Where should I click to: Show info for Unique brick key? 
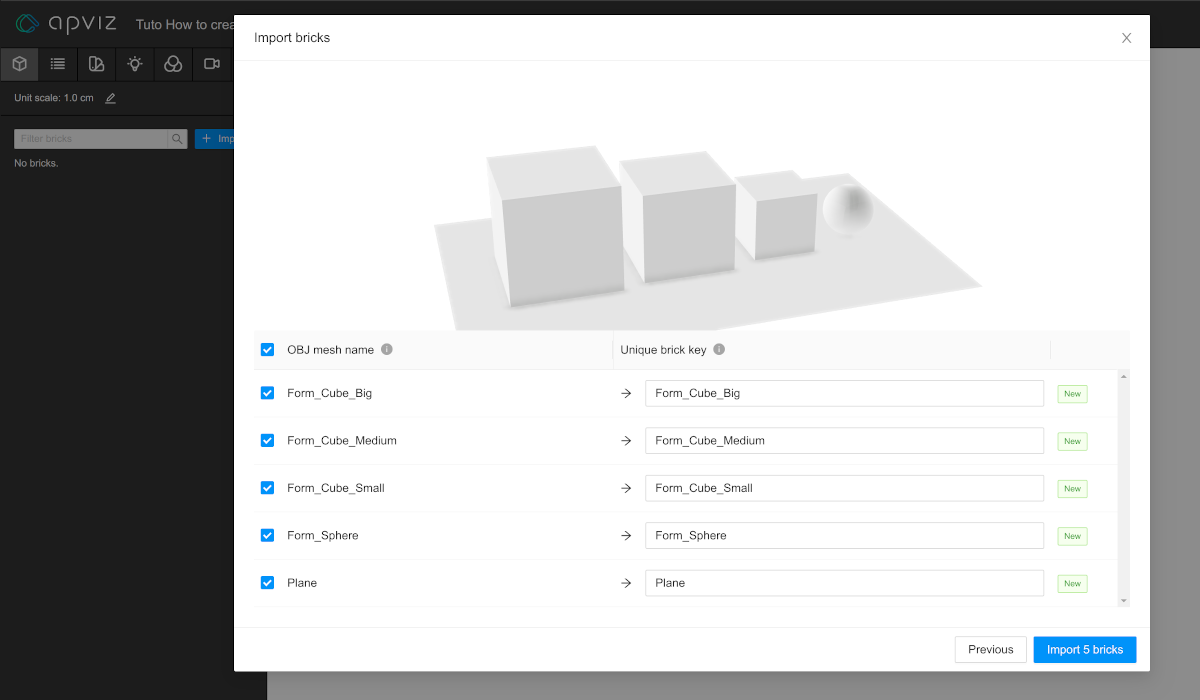(x=719, y=350)
